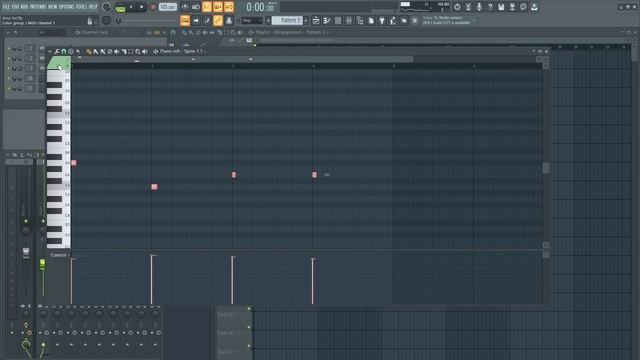Select the Piano roll Mute tool
Viewport: 640px width, 360px height.
(117, 51)
